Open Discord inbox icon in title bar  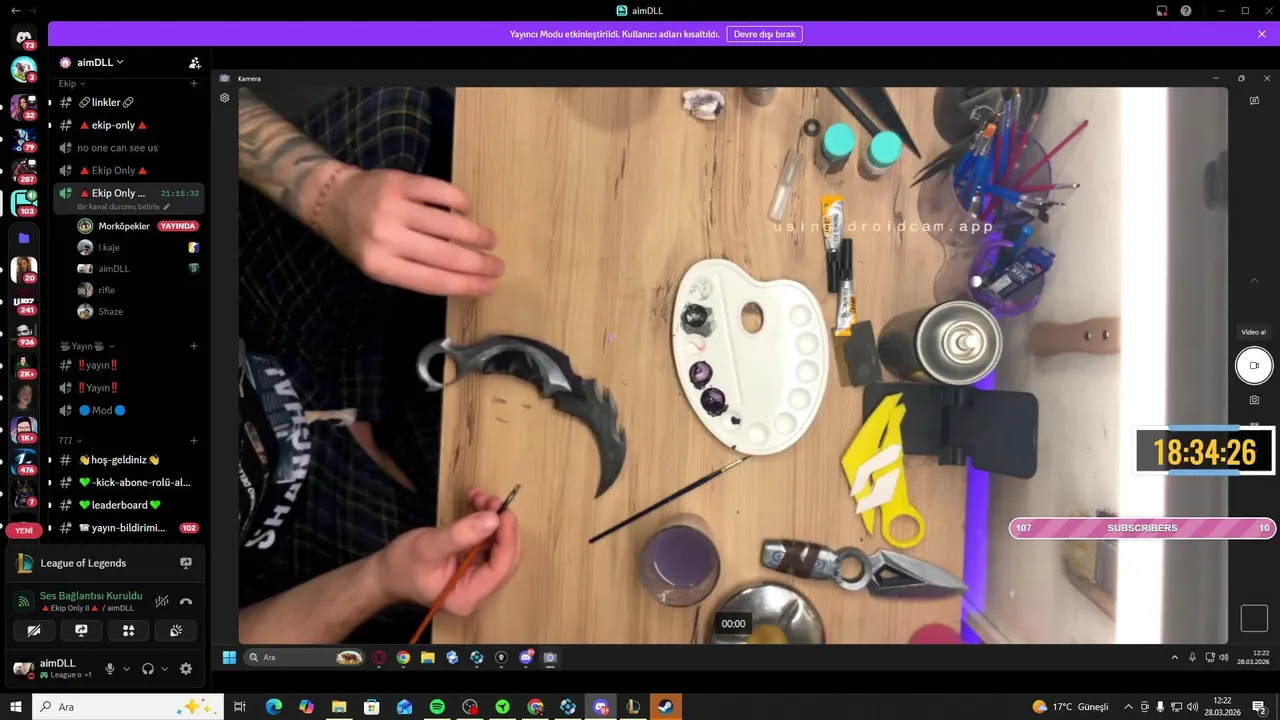point(1162,10)
